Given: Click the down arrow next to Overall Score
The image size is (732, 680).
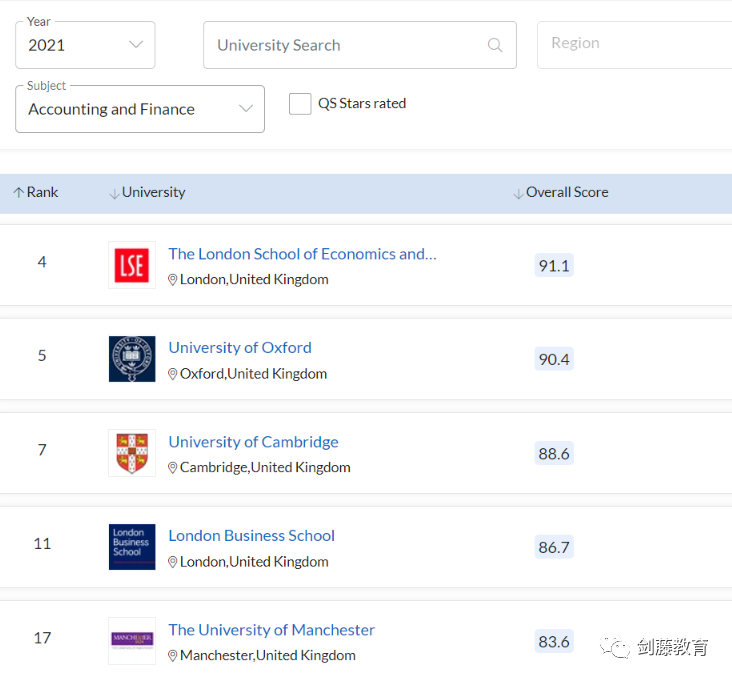Looking at the screenshot, I should click(518, 194).
